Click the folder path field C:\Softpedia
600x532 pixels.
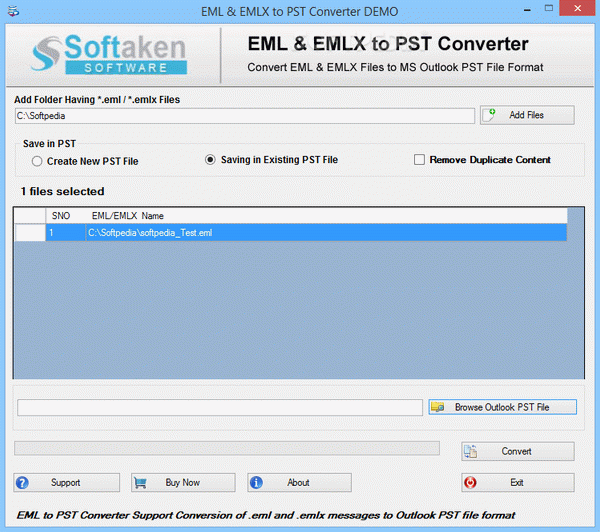[245, 116]
